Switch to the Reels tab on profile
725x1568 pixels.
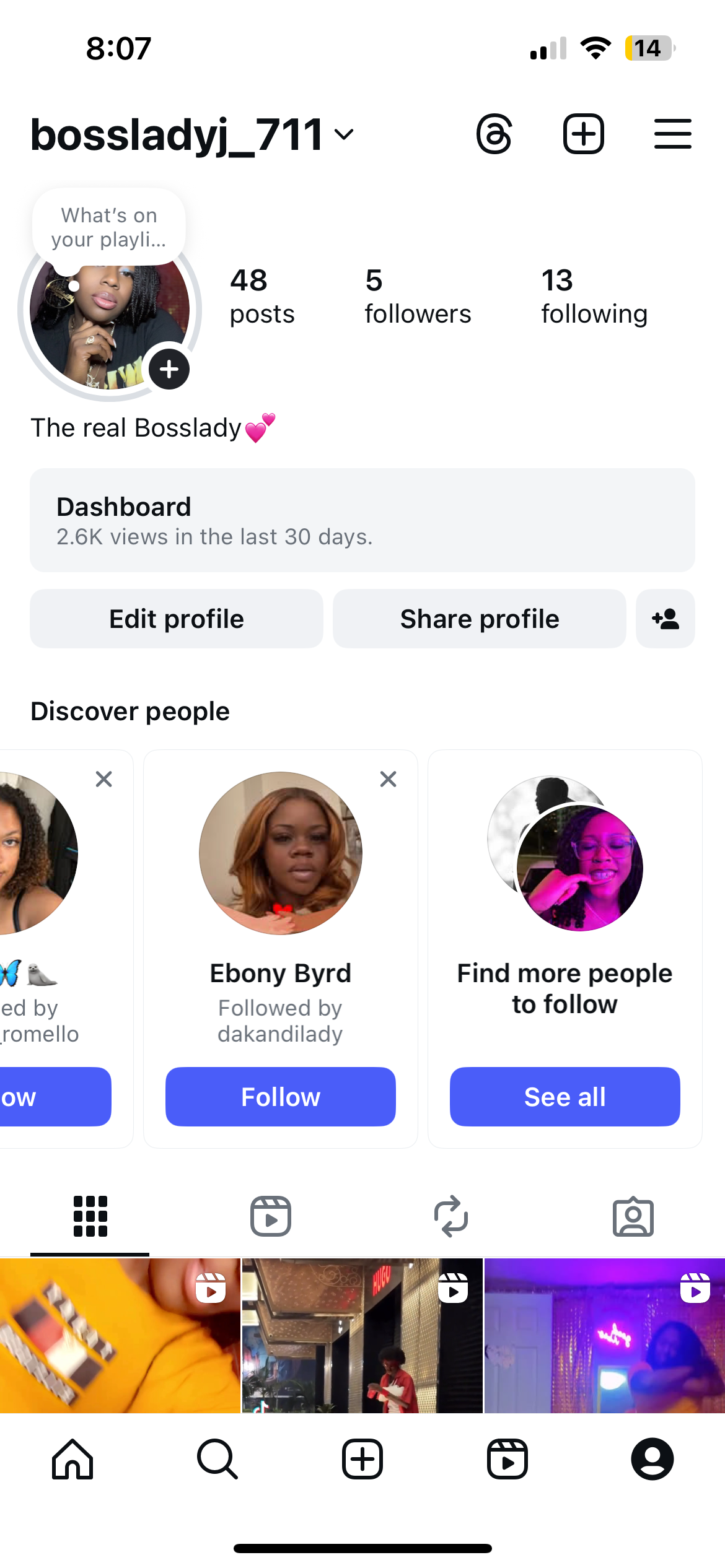[x=271, y=1216]
